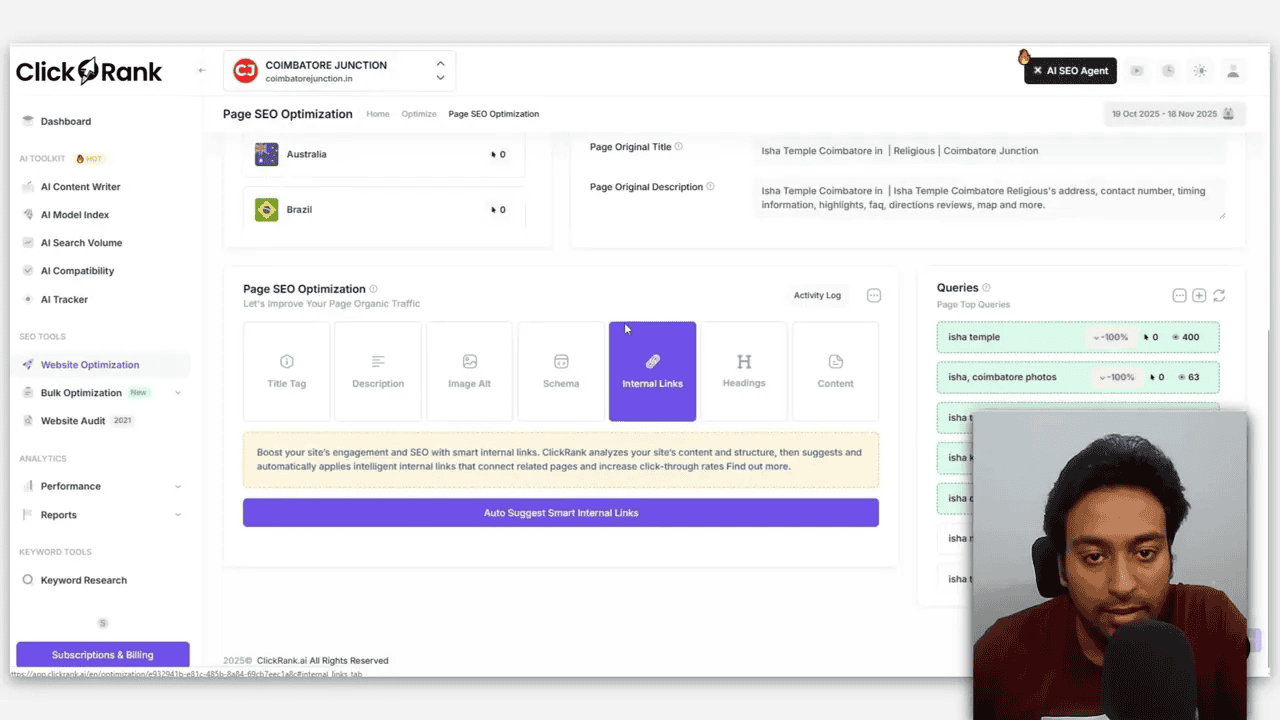Open the Queries panel ellipsis menu
Viewport: 1280px width, 720px height.
[1179, 295]
